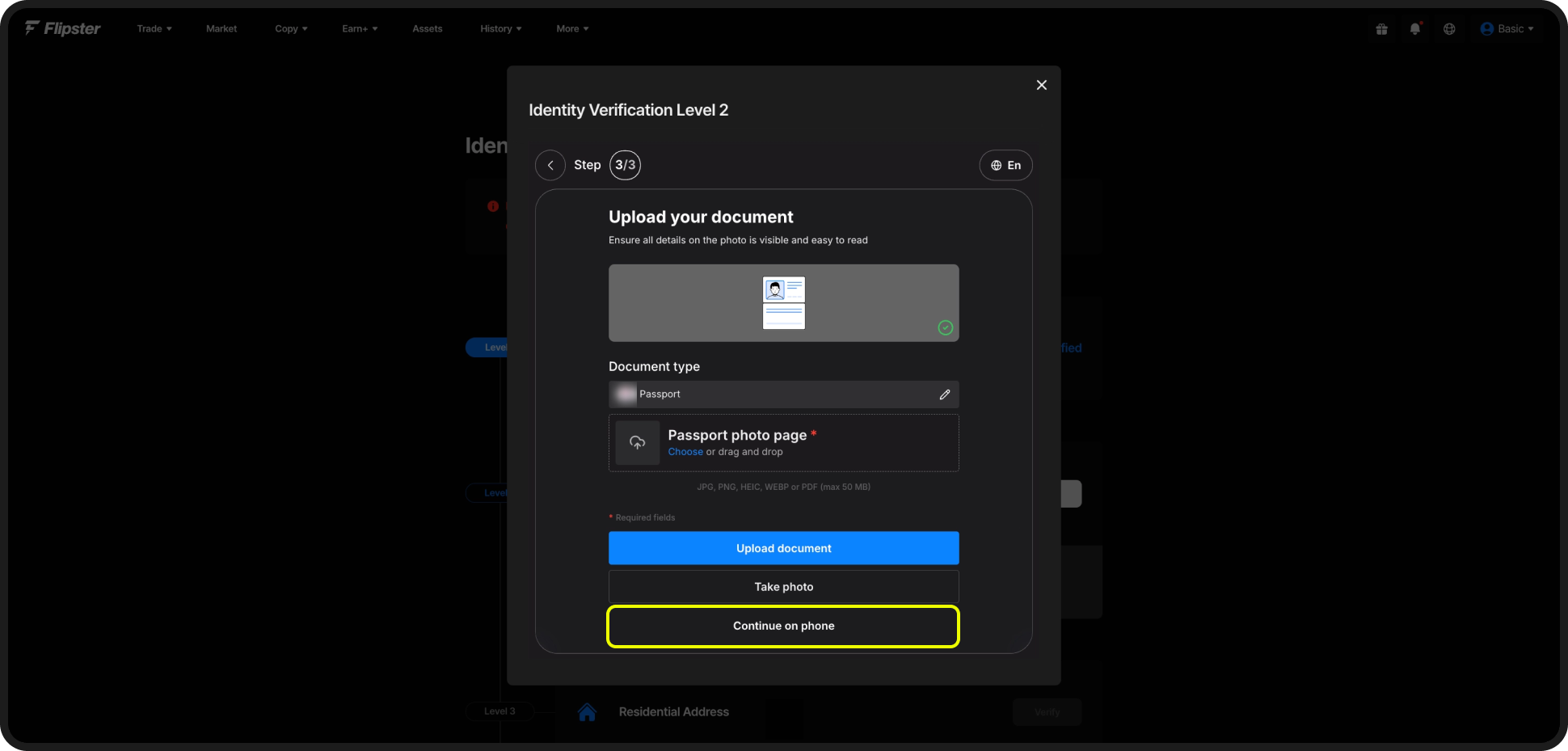Image resolution: width=1568 pixels, height=751 pixels.
Task: Click the Residential Address label
Action: tap(674, 712)
